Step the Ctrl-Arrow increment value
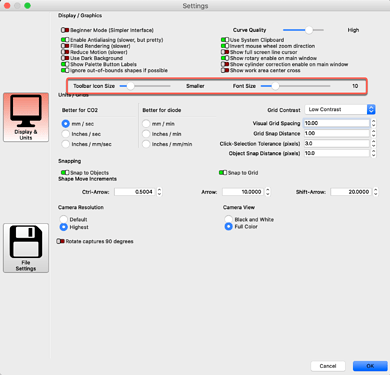 pos(159,192)
